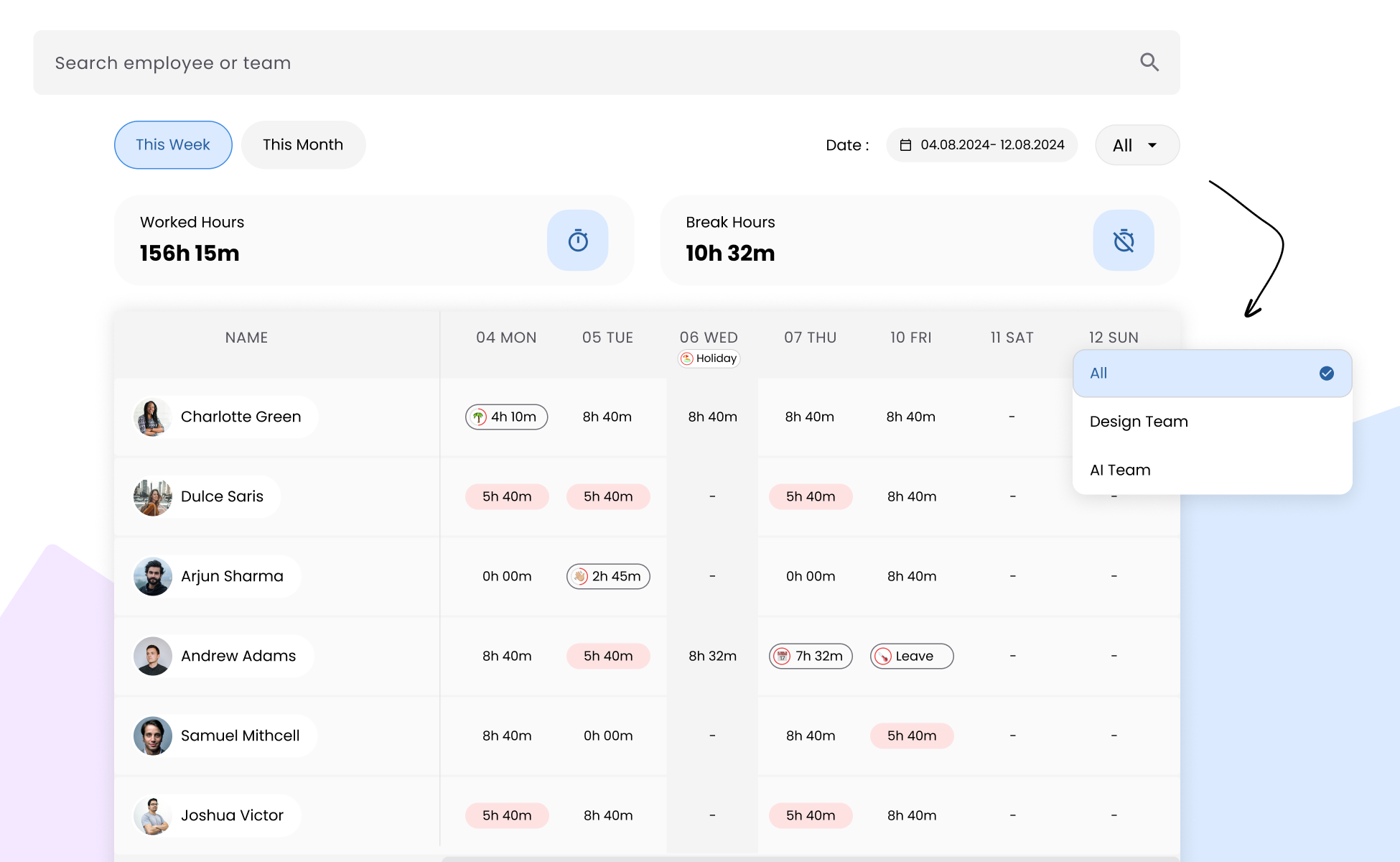Click the waving hand badge on Arjun's Tuesday
The width and height of the screenshot is (1400, 862).
click(608, 576)
